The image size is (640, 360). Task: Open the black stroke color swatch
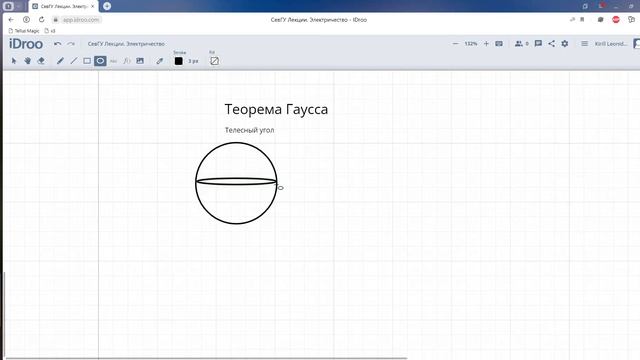[179, 61]
